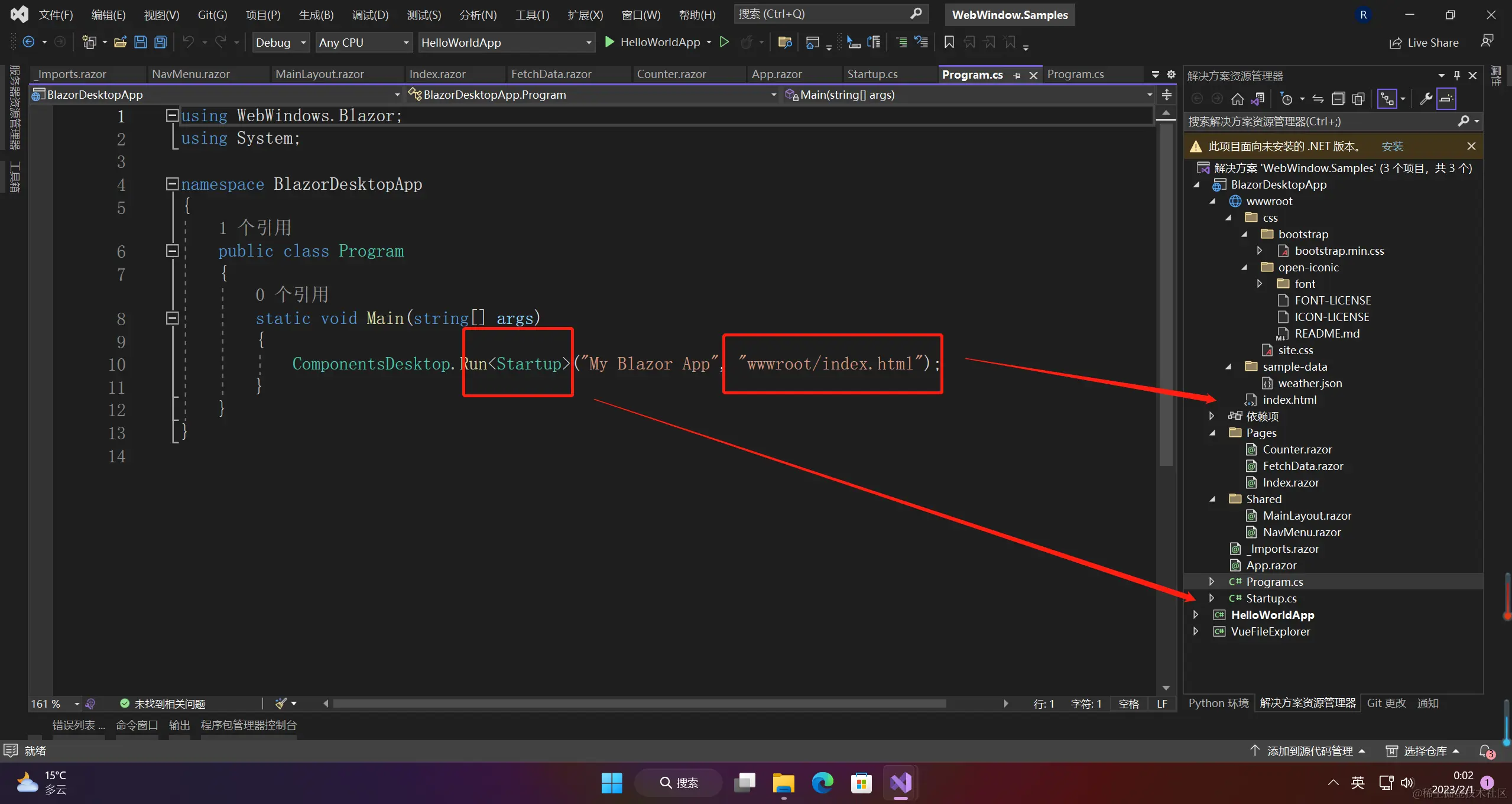The image size is (1512, 804).
Task: Open the 调试(D) debug menu
Action: pos(370,15)
